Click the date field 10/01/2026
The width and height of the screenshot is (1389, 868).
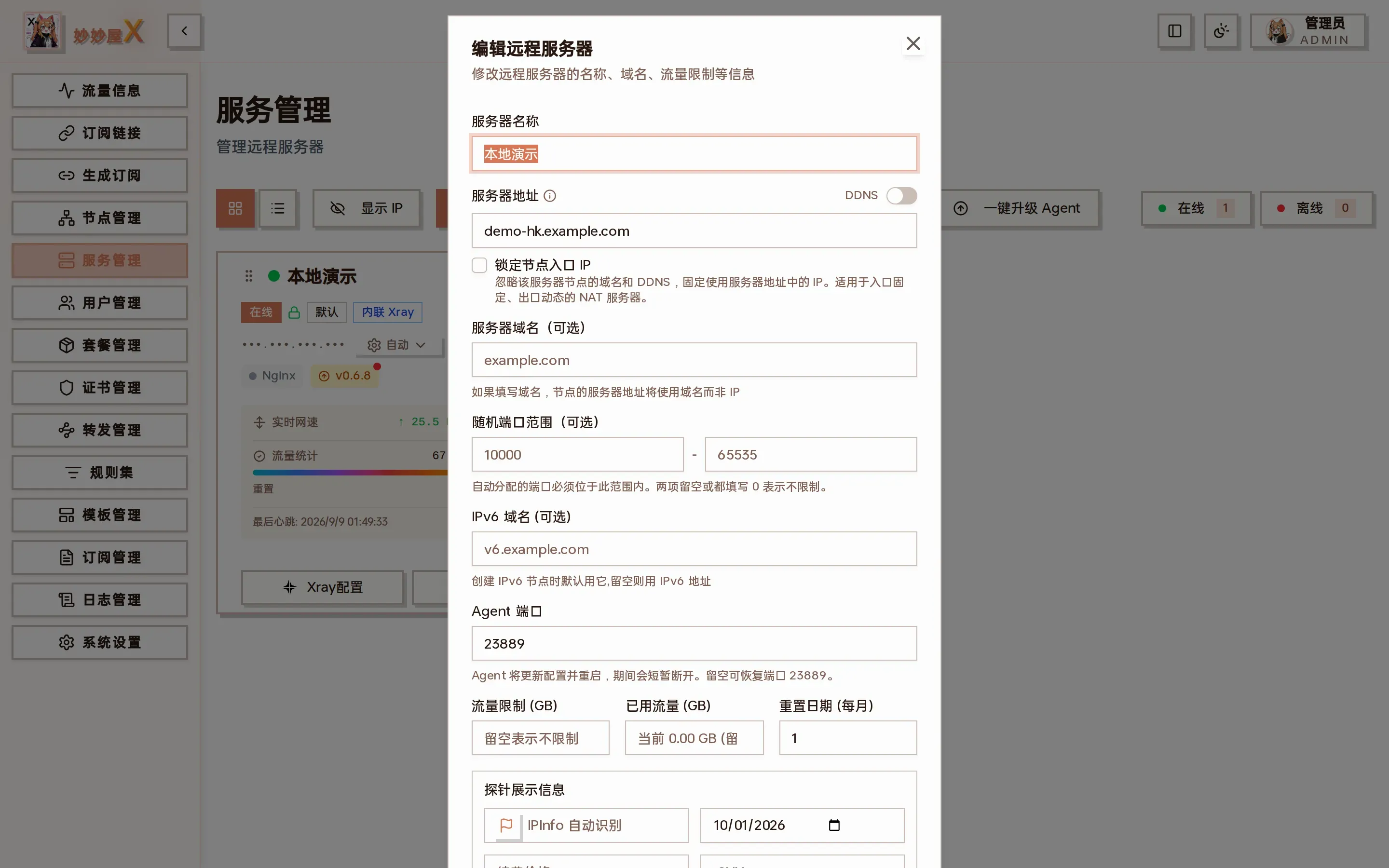(x=802, y=826)
